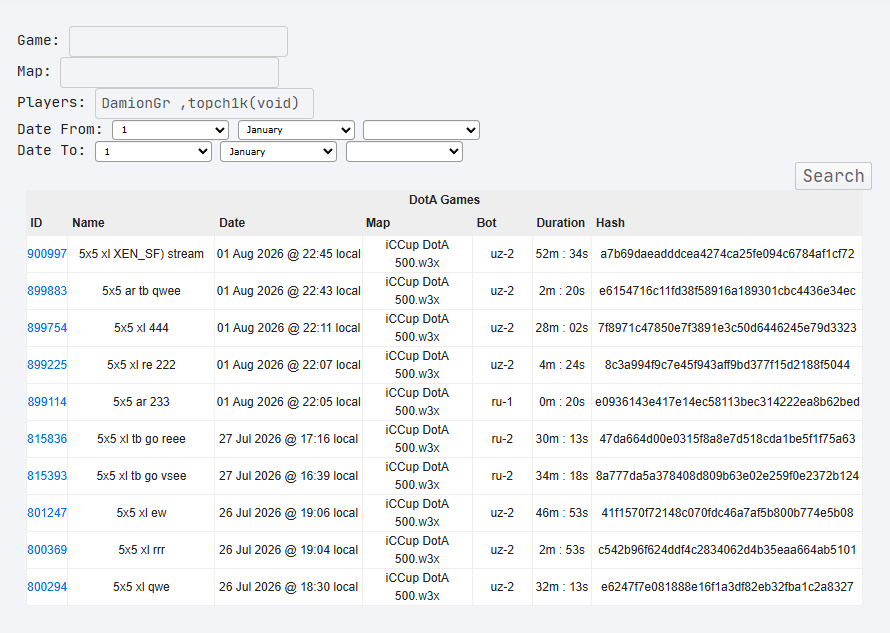Click the DotA Games table title
Viewport: 890px width, 633px height.
[444, 200]
